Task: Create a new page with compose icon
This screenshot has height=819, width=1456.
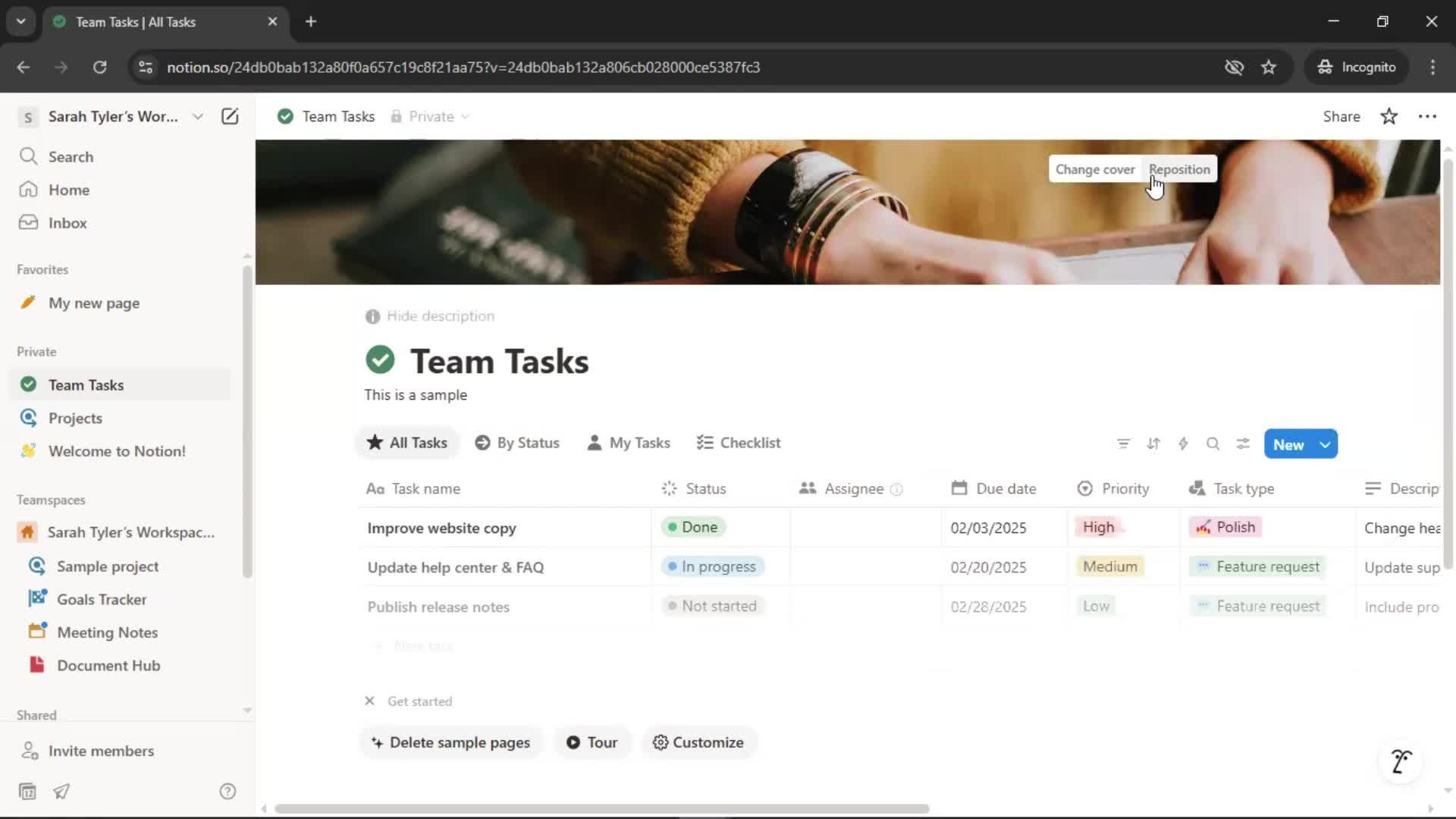Action: pos(230,116)
